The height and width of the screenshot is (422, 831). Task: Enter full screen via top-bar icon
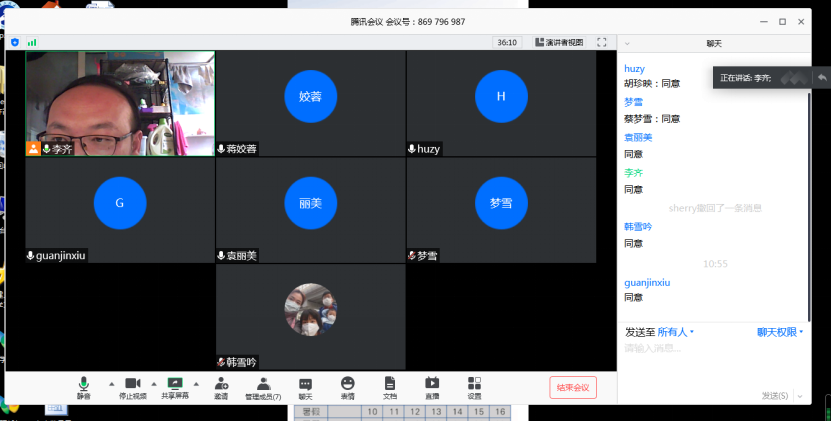602,42
